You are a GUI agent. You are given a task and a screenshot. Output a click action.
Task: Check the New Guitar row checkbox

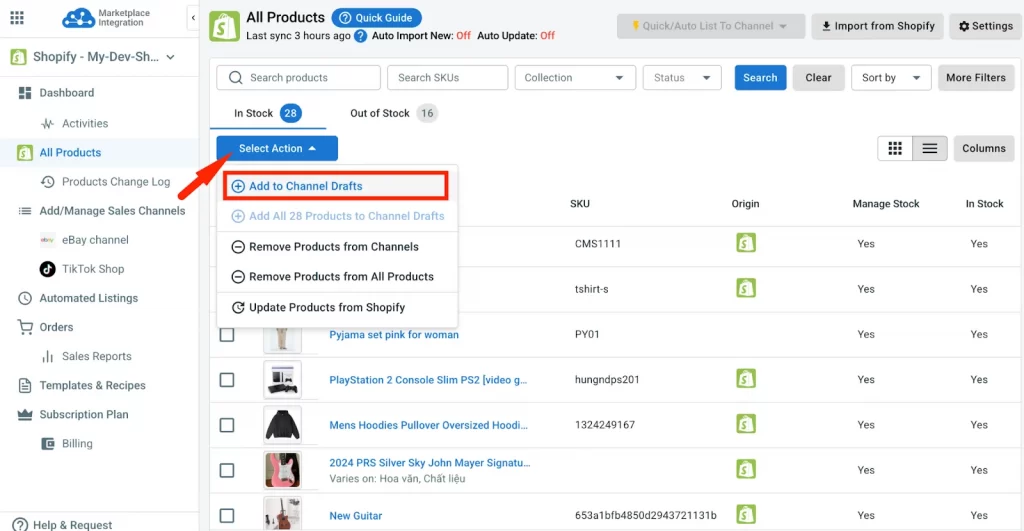point(227,515)
